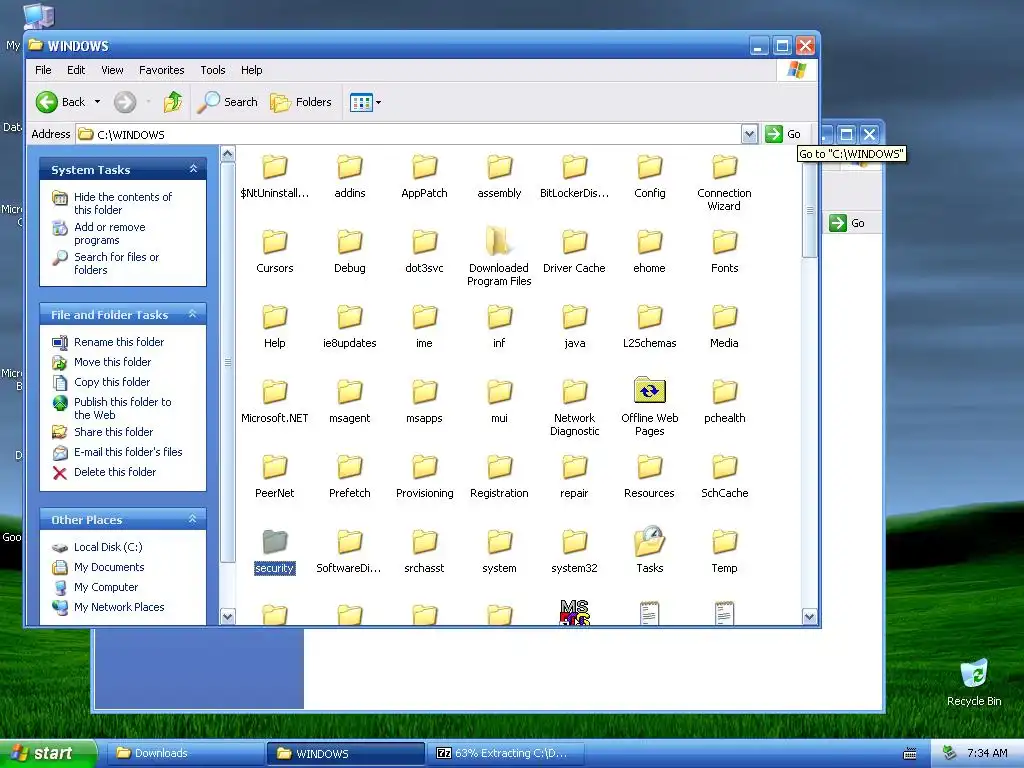Viewport: 1024px width, 768px height.
Task: Collapse the File and Folder Tasks panel
Action: [x=193, y=314]
